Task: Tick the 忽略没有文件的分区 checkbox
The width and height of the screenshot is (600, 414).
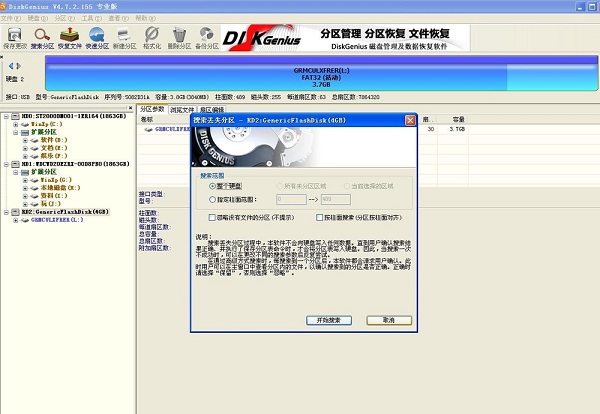Action: coord(212,218)
